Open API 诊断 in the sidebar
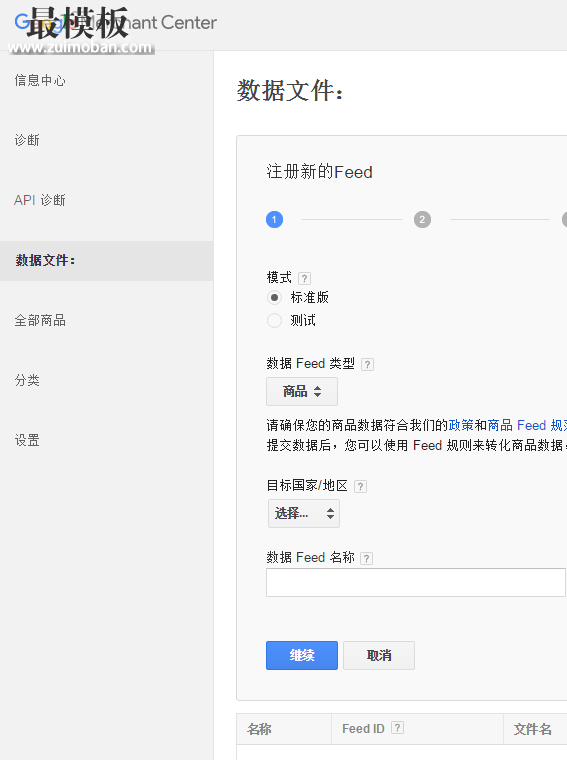 coord(40,200)
